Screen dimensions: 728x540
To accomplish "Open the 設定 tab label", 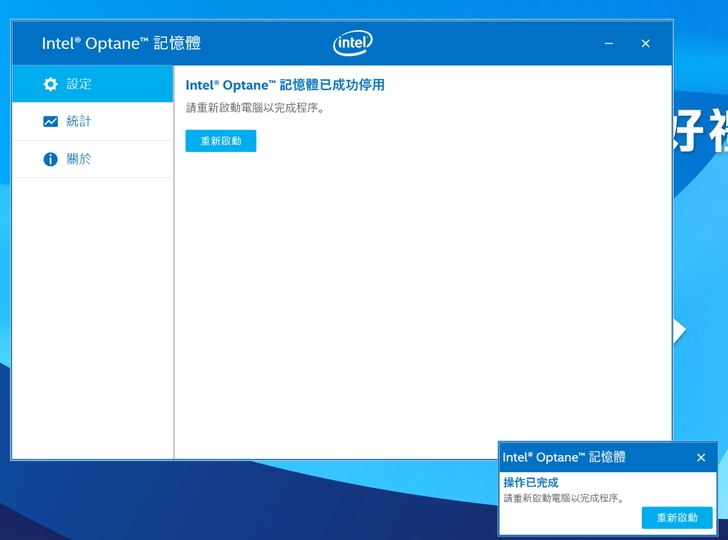I will point(79,85).
